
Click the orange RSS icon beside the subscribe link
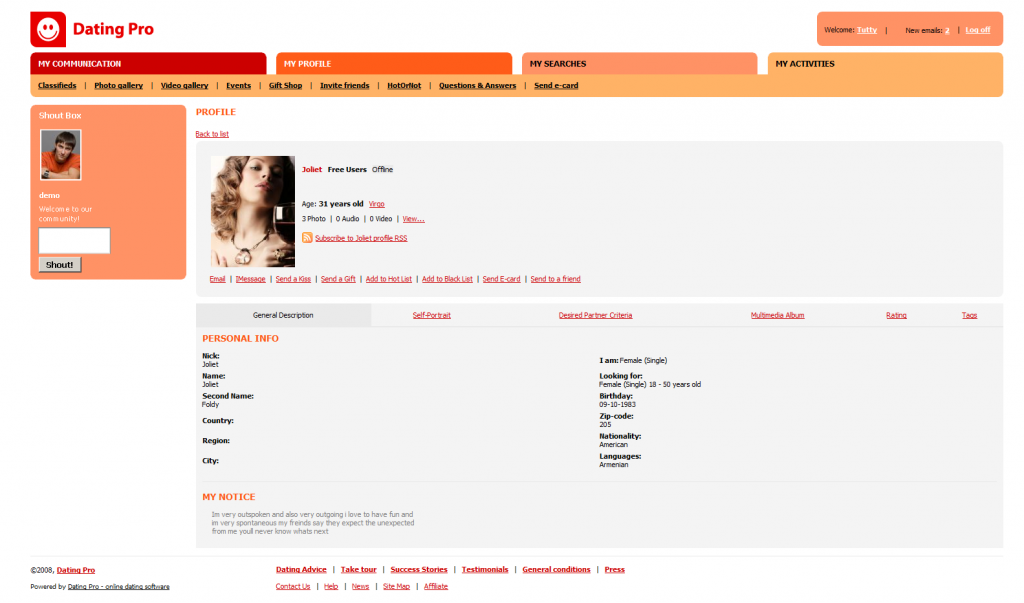point(307,238)
